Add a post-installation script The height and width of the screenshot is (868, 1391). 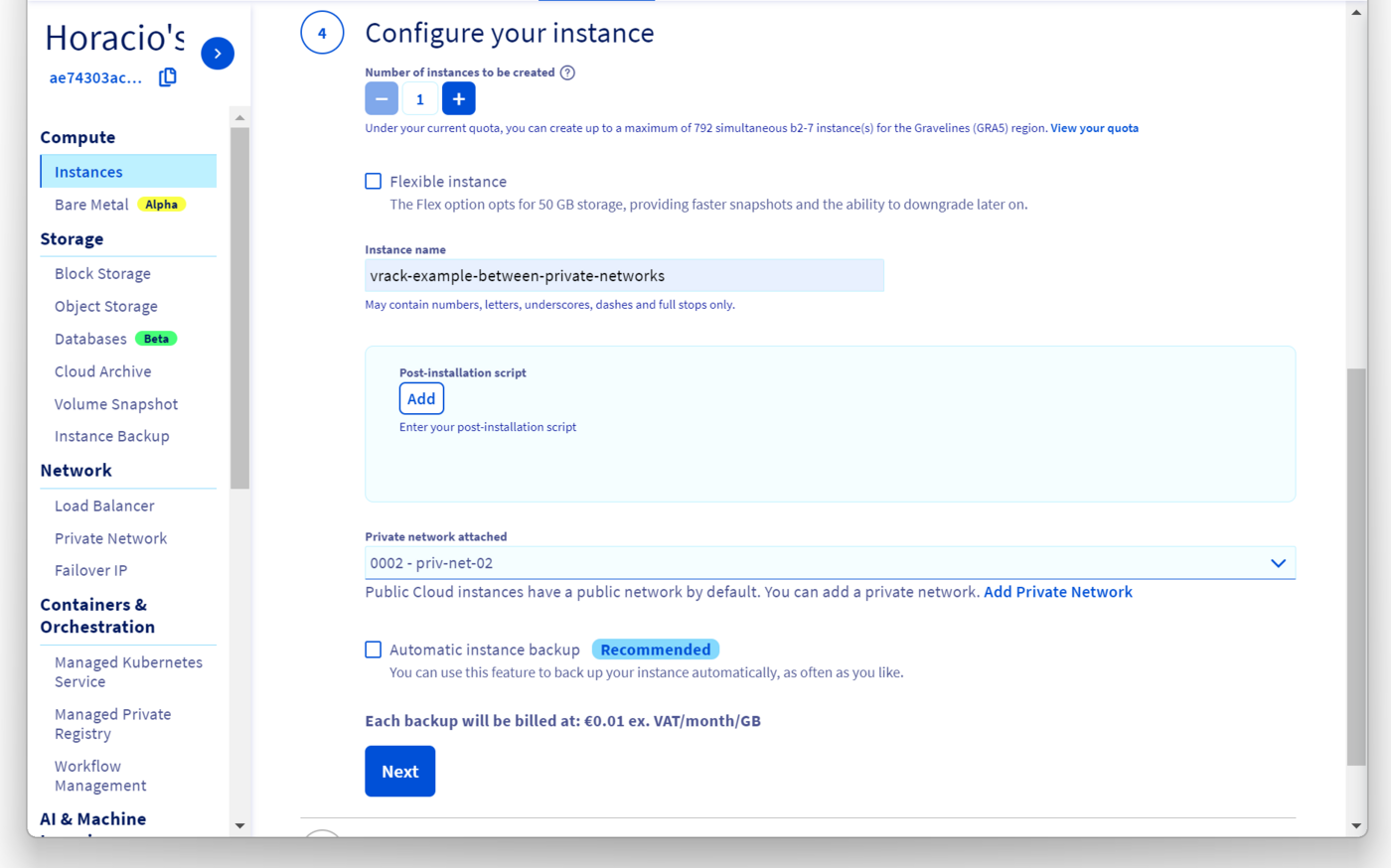point(421,398)
